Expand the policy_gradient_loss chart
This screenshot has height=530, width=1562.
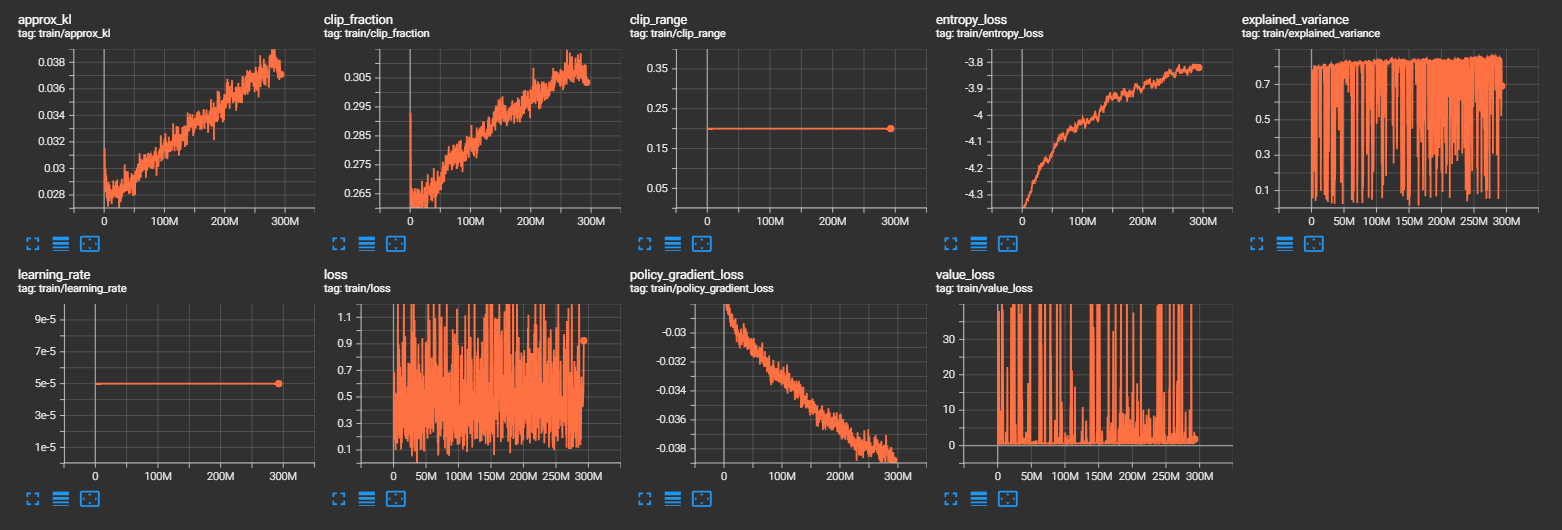pyautogui.click(x=644, y=497)
